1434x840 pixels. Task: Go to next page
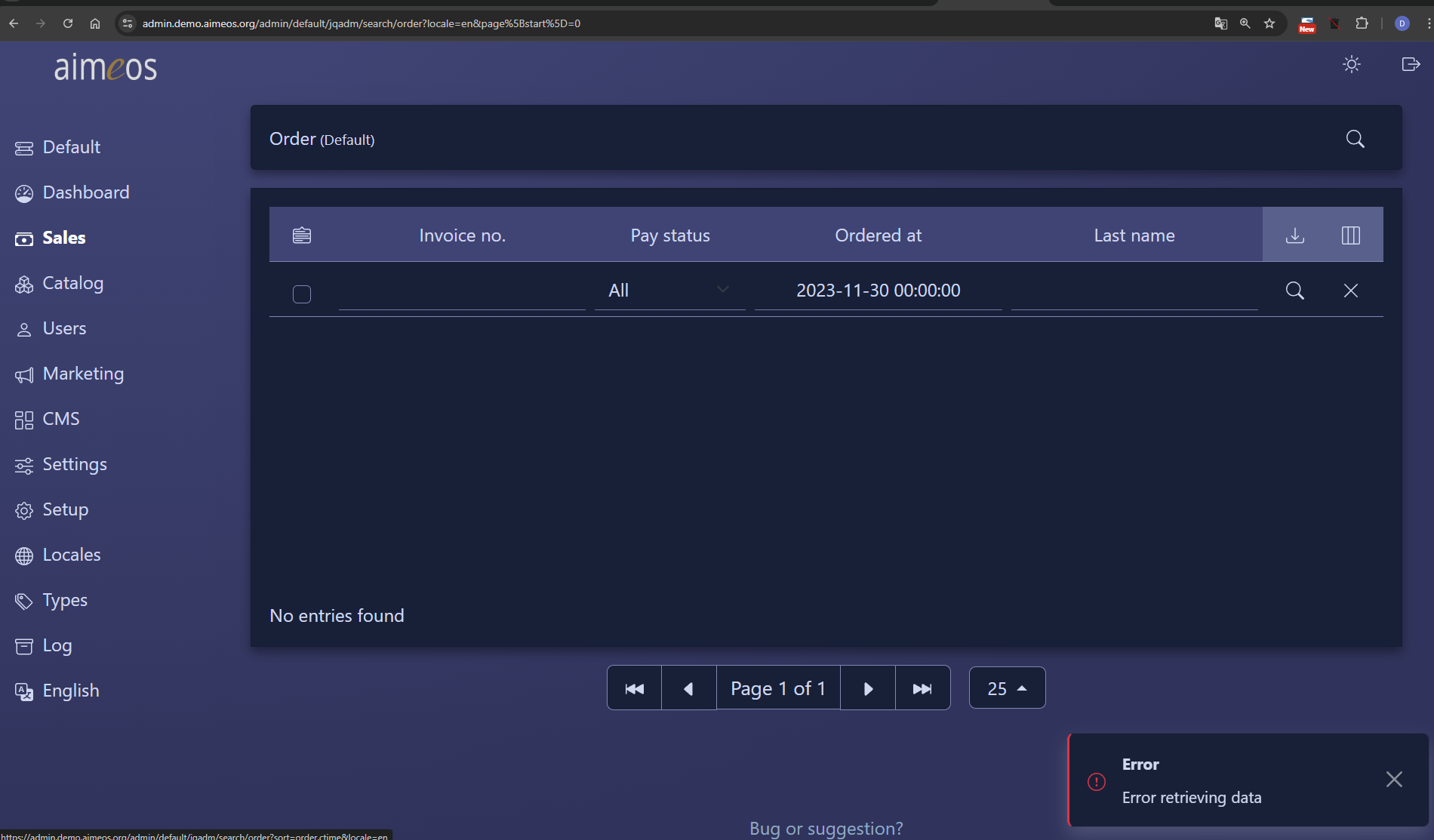868,688
